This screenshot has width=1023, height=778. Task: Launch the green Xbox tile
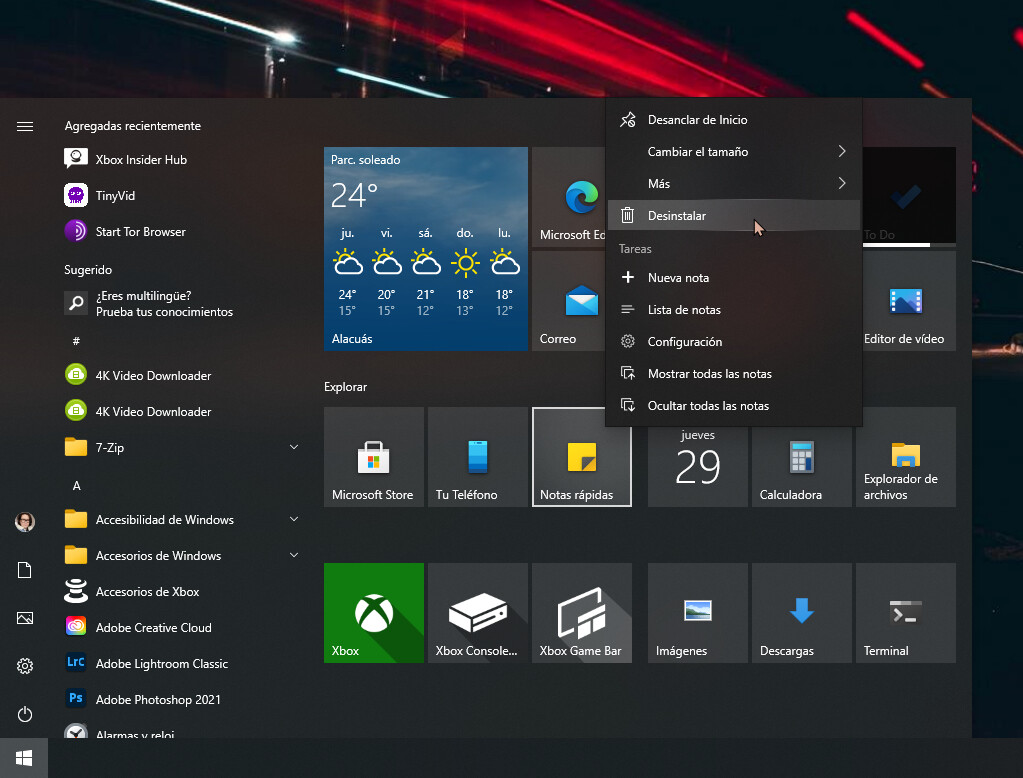[x=374, y=613]
